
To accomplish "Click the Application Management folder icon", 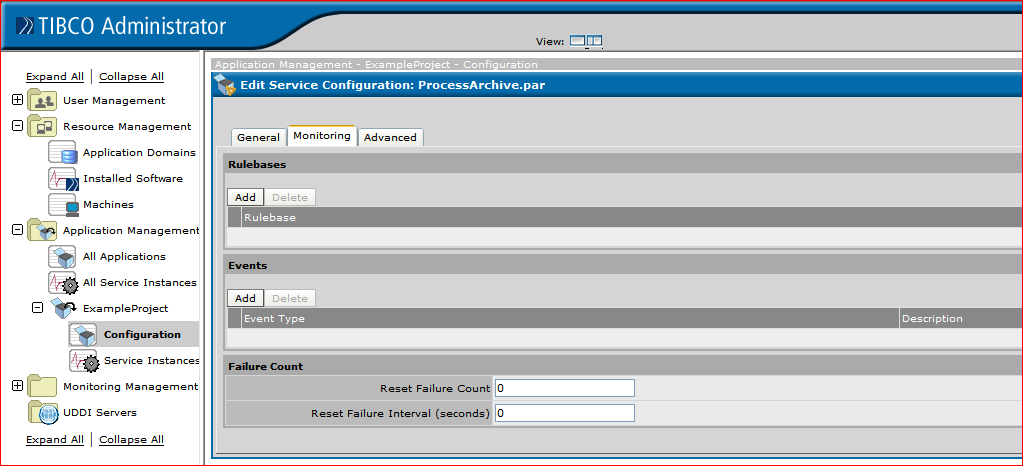I will [x=42, y=231].
